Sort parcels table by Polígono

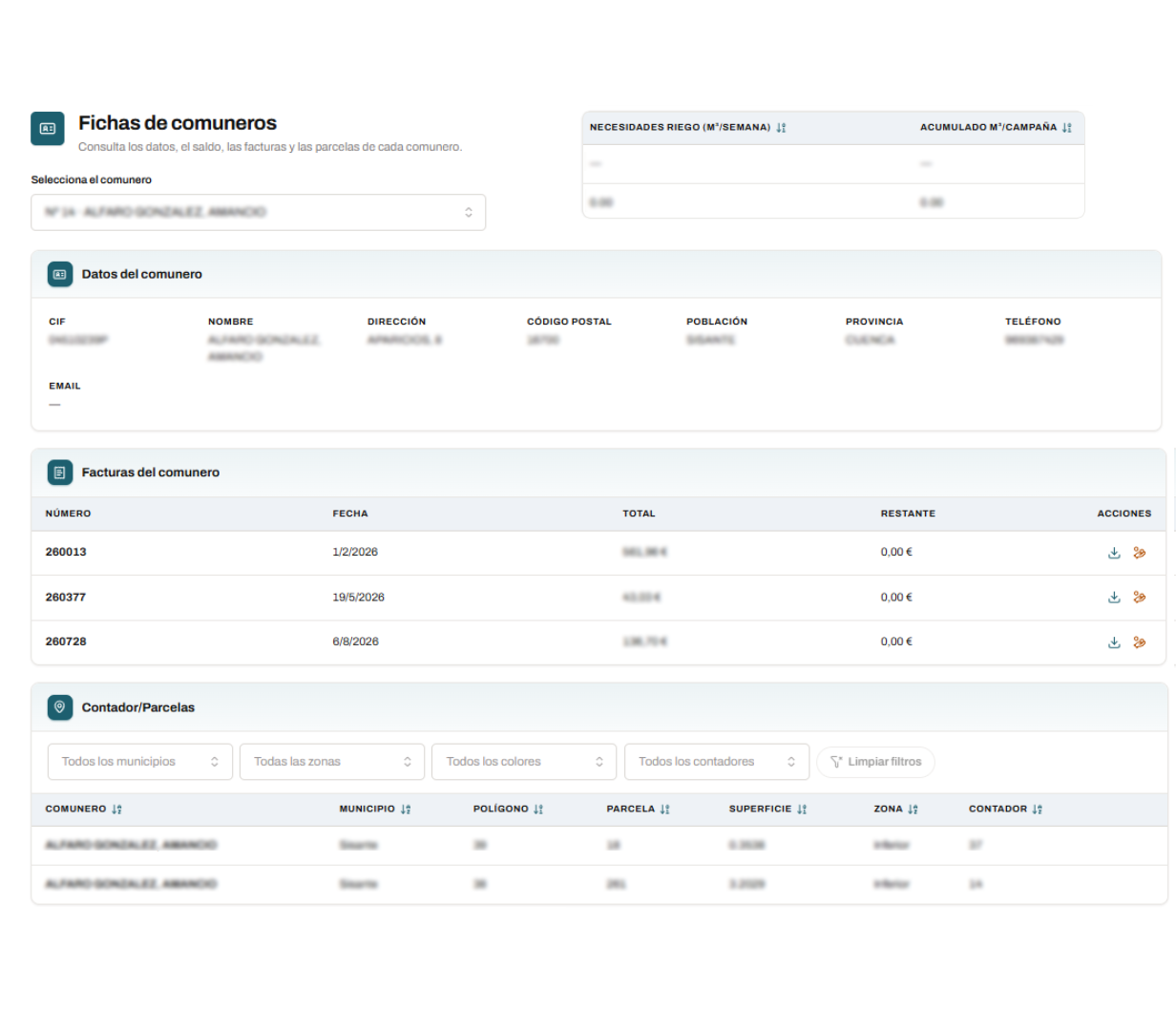coord(538,810)
